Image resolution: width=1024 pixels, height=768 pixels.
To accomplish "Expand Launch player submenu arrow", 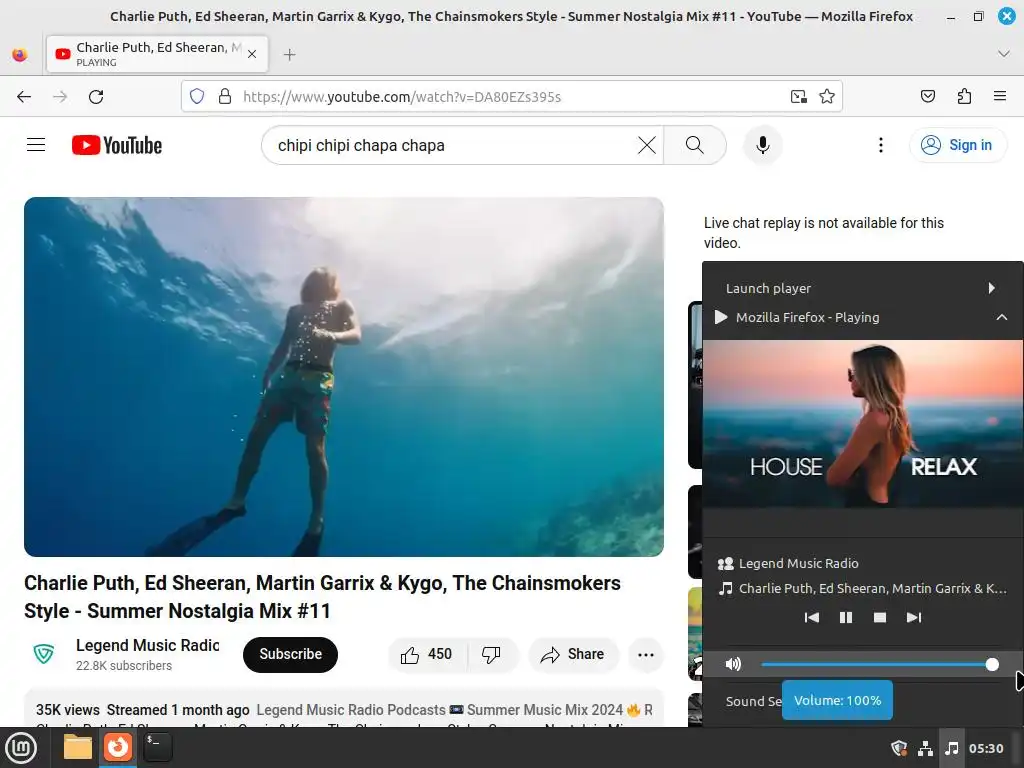I will 992,288.
